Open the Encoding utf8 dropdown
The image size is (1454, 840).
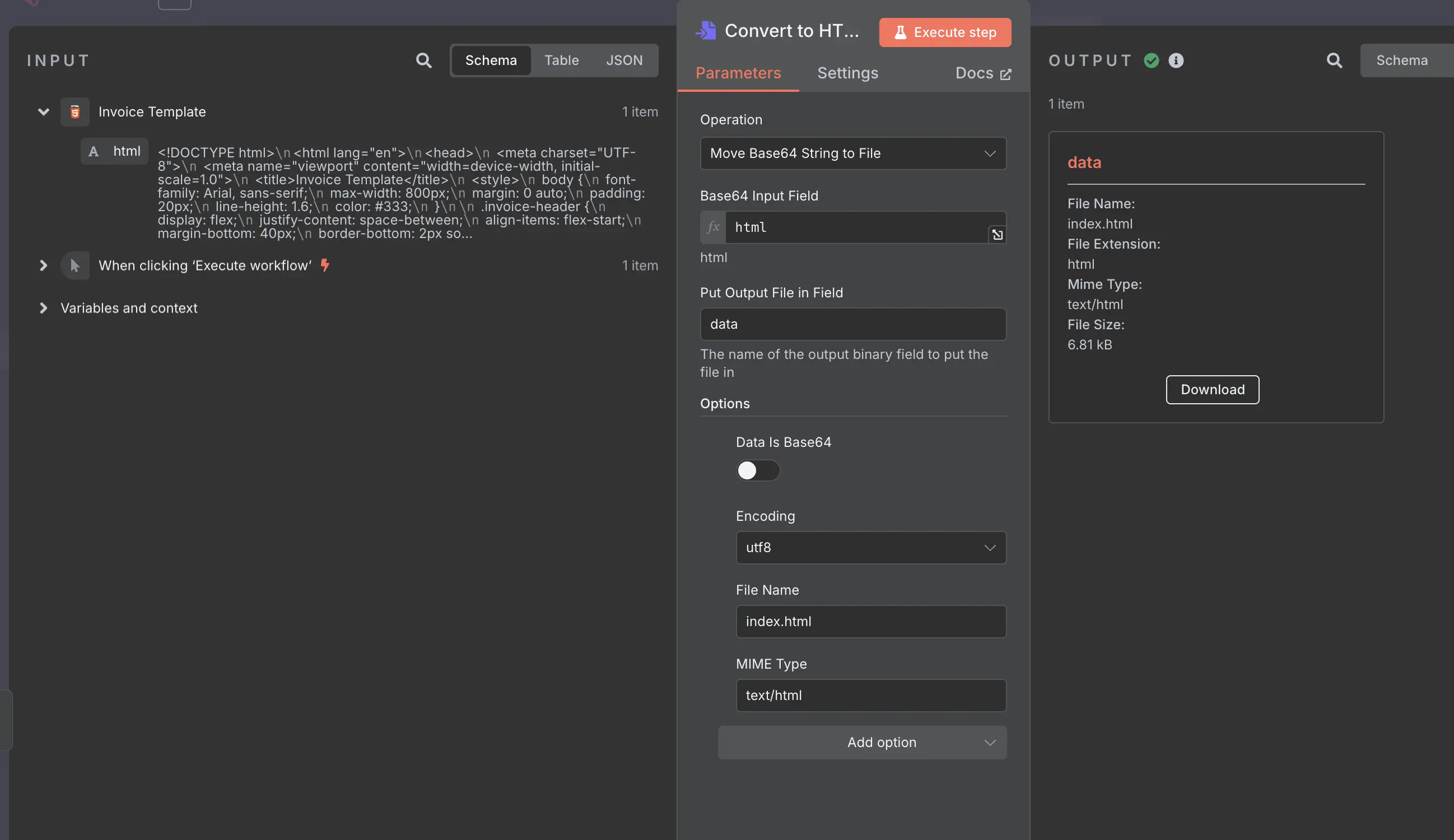[871, 548]
